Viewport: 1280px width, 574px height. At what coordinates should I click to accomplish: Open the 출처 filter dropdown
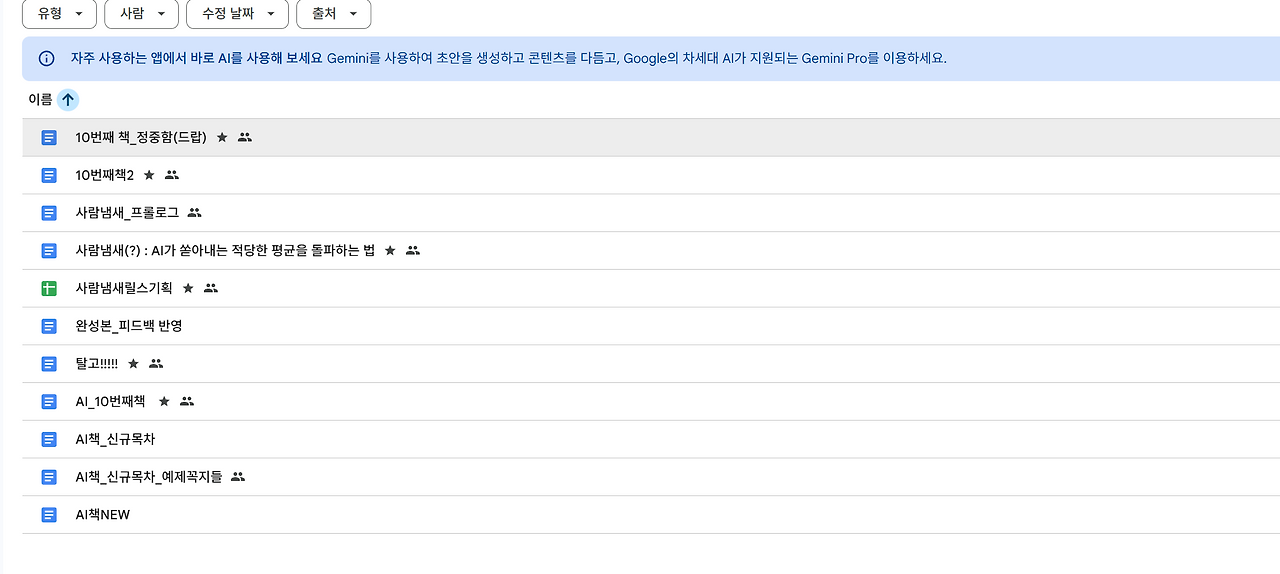click(x=334, y=14)
